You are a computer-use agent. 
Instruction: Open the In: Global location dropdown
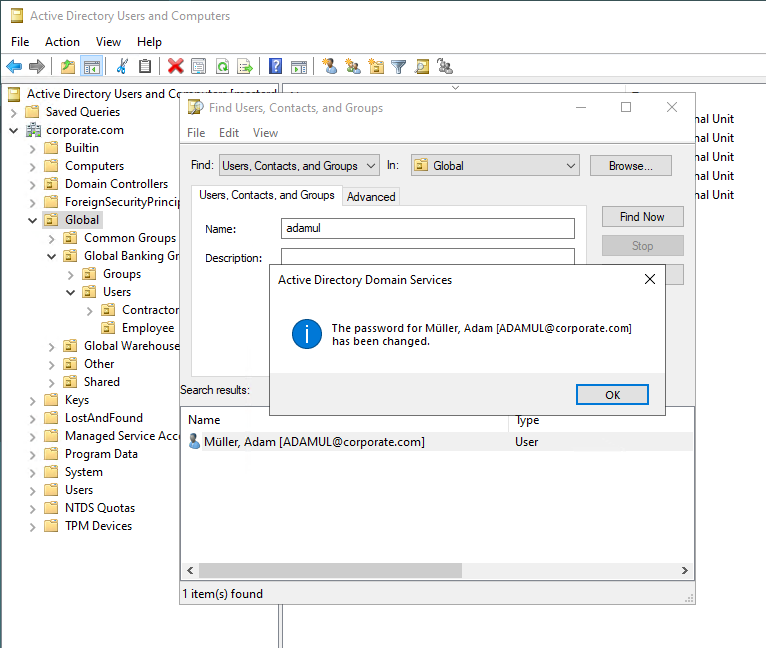pyautogui.click(x=495, y=166)
